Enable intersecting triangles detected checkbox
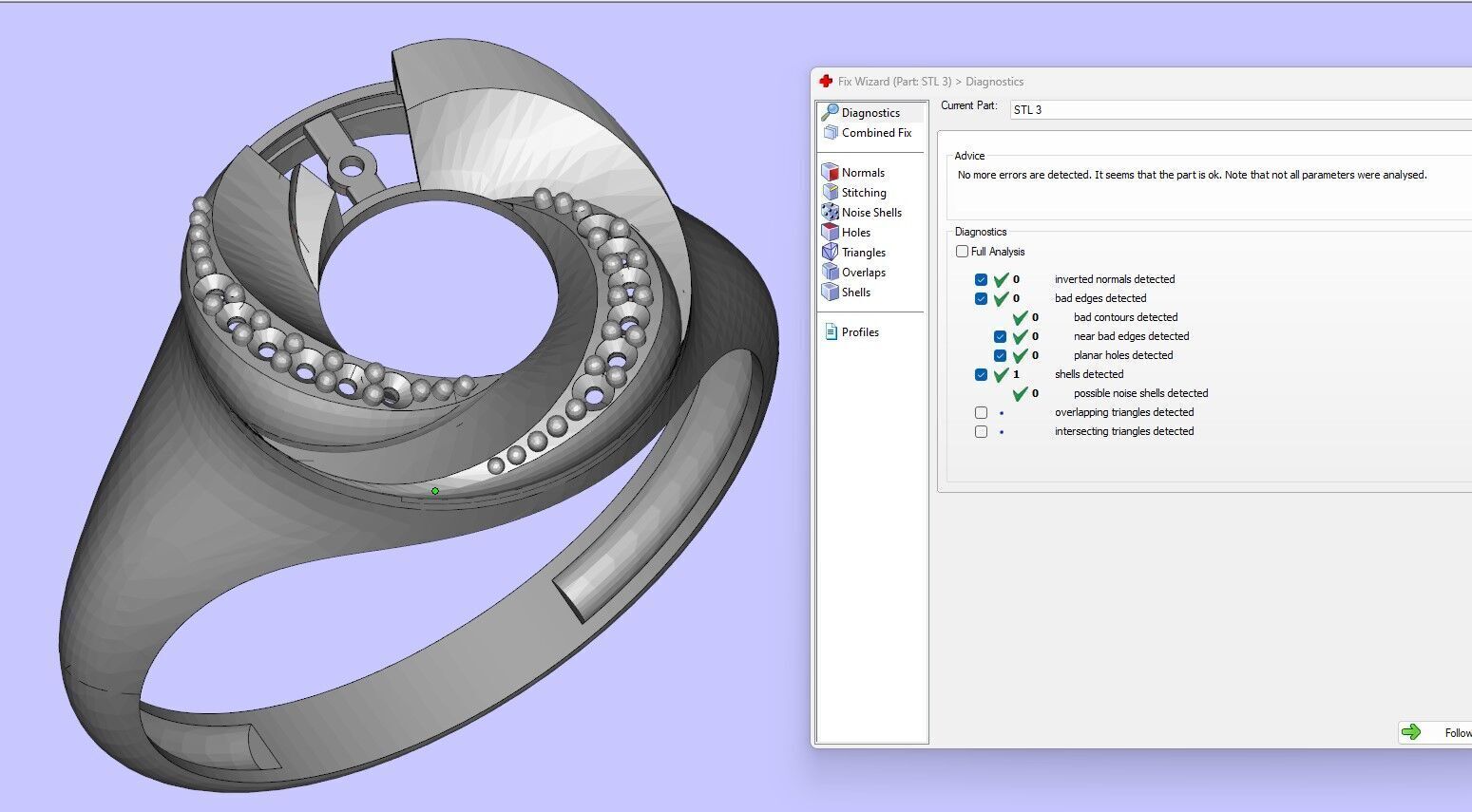1472x812 pixels. coord(981,432)
